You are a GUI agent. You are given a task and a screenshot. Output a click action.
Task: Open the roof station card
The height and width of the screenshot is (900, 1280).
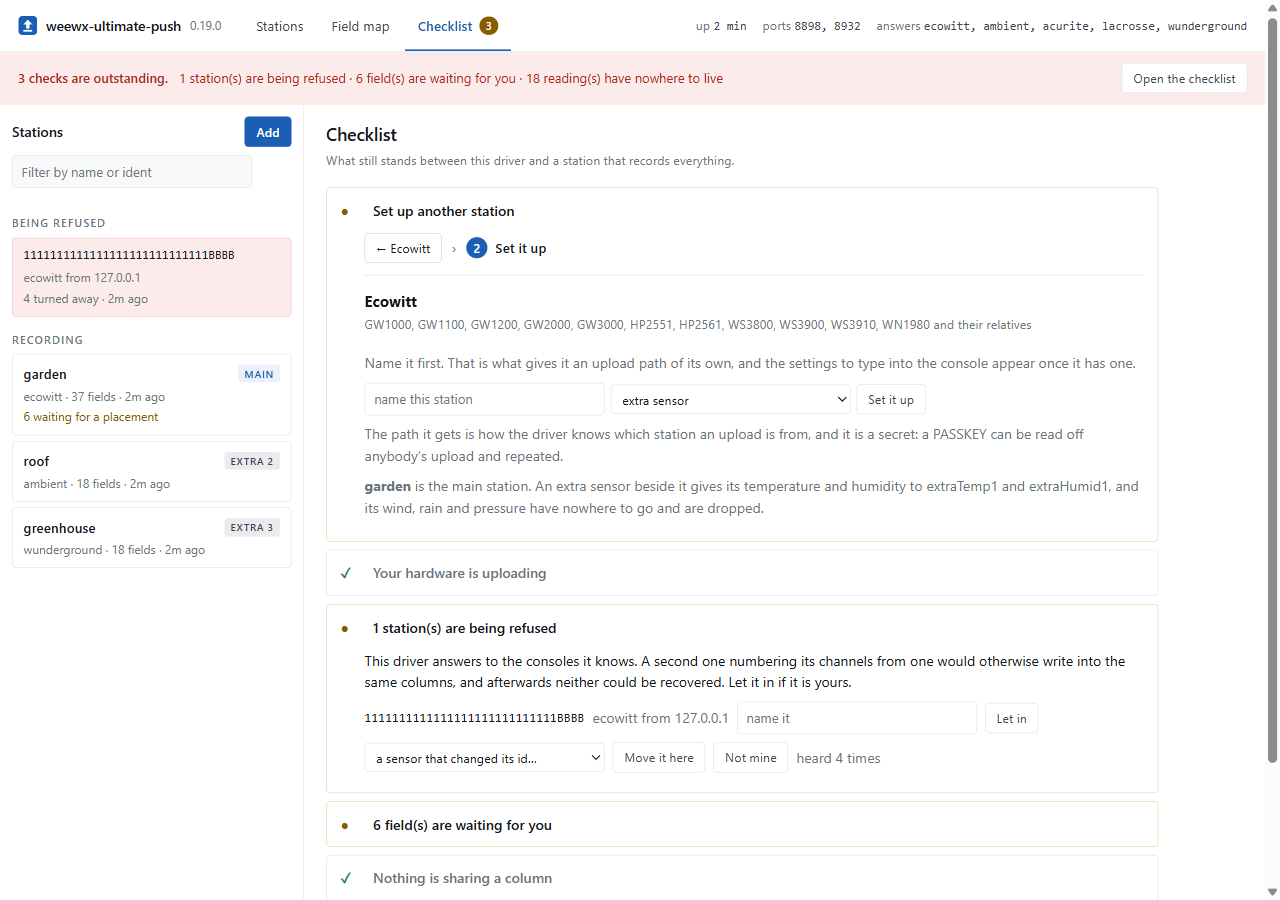152,472
